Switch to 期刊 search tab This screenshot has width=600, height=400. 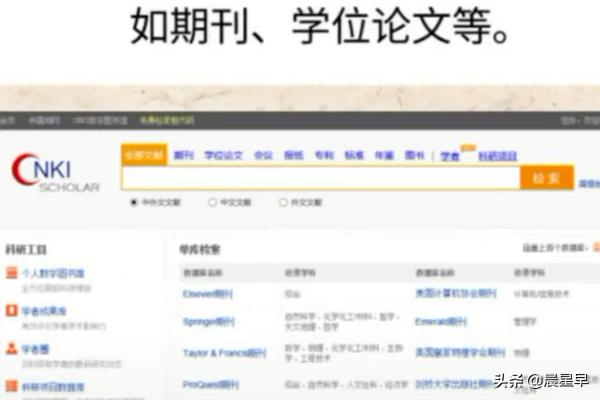click(x=184, y=155)
